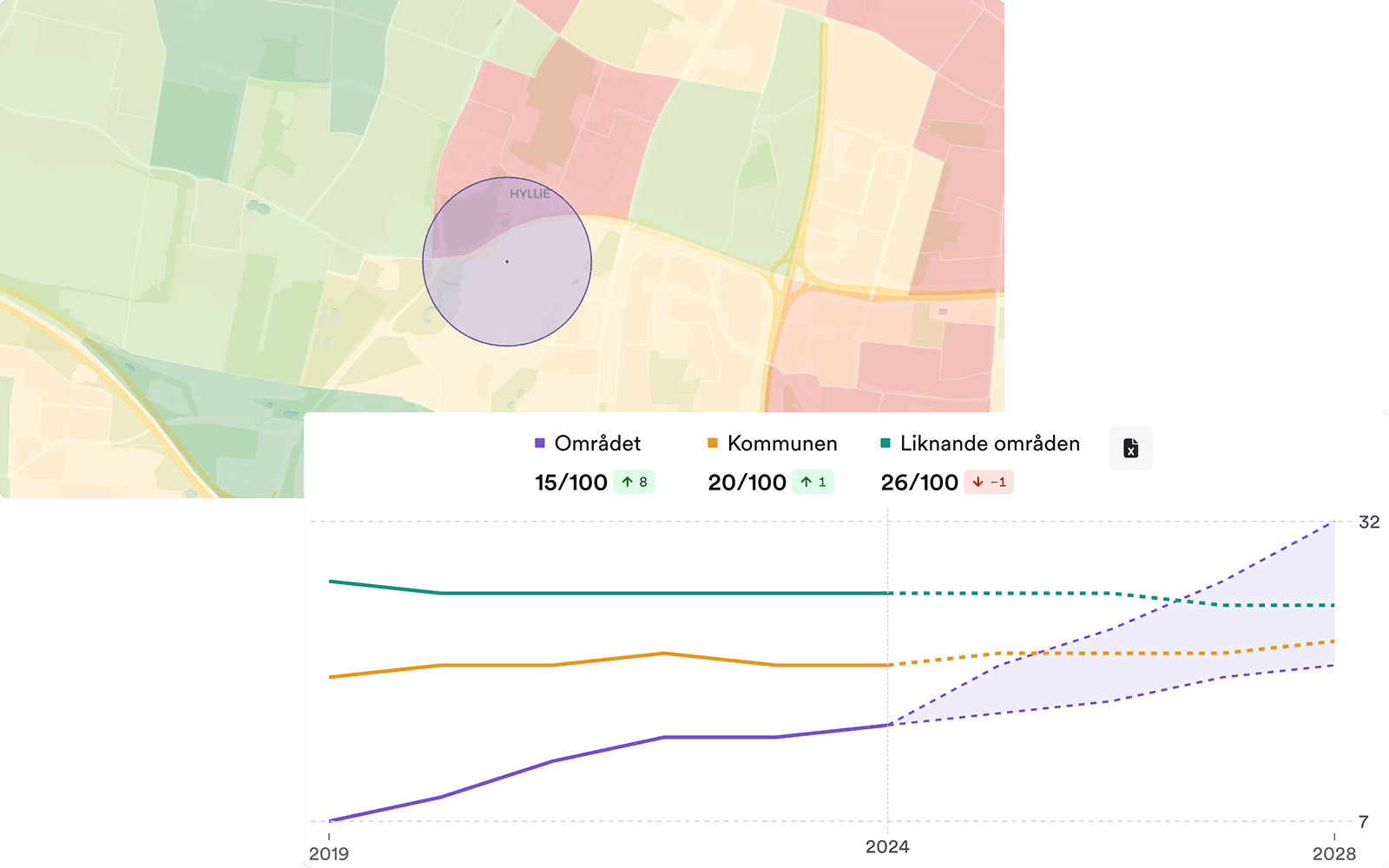Toggle the Området series label

pyautogui.click(x=597, y=444)
